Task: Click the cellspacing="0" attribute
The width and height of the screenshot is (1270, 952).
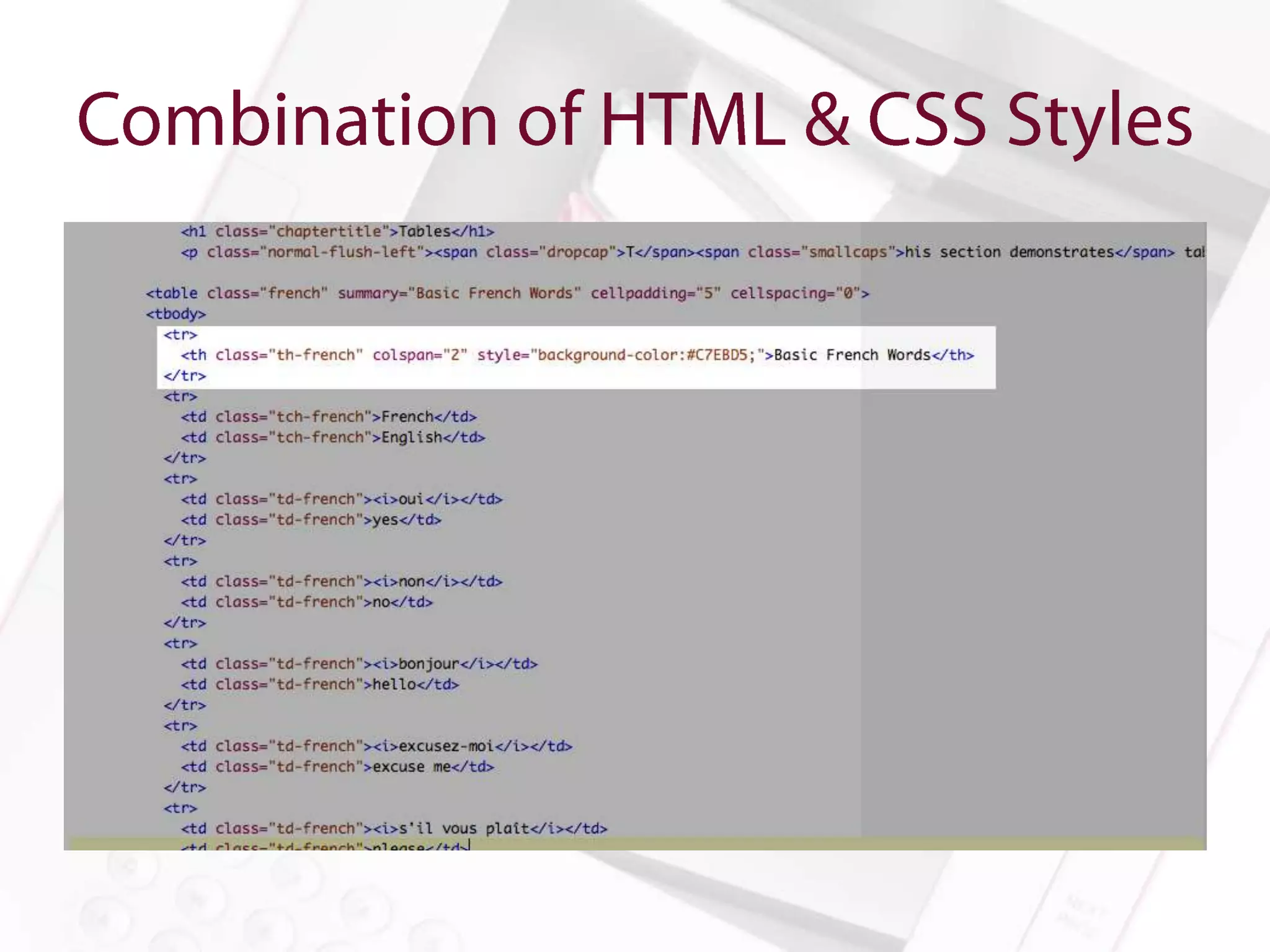Action: click(794, 293)
